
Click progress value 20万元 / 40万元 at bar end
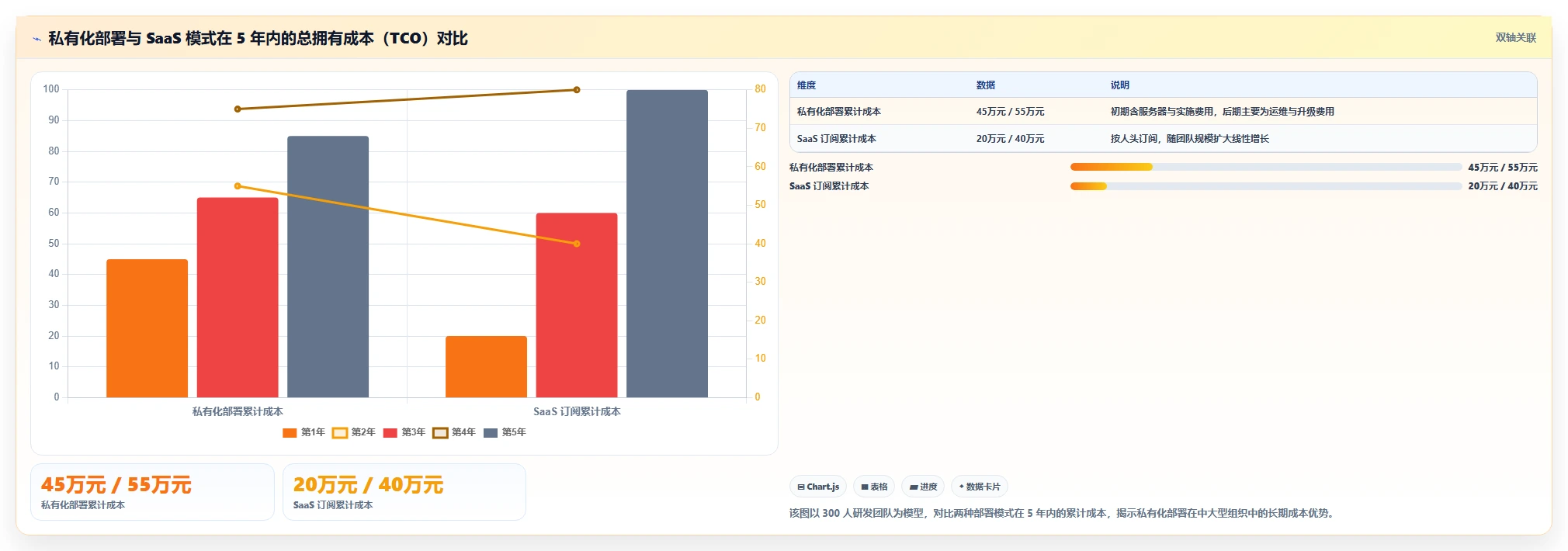click(x=1503, y=186)
